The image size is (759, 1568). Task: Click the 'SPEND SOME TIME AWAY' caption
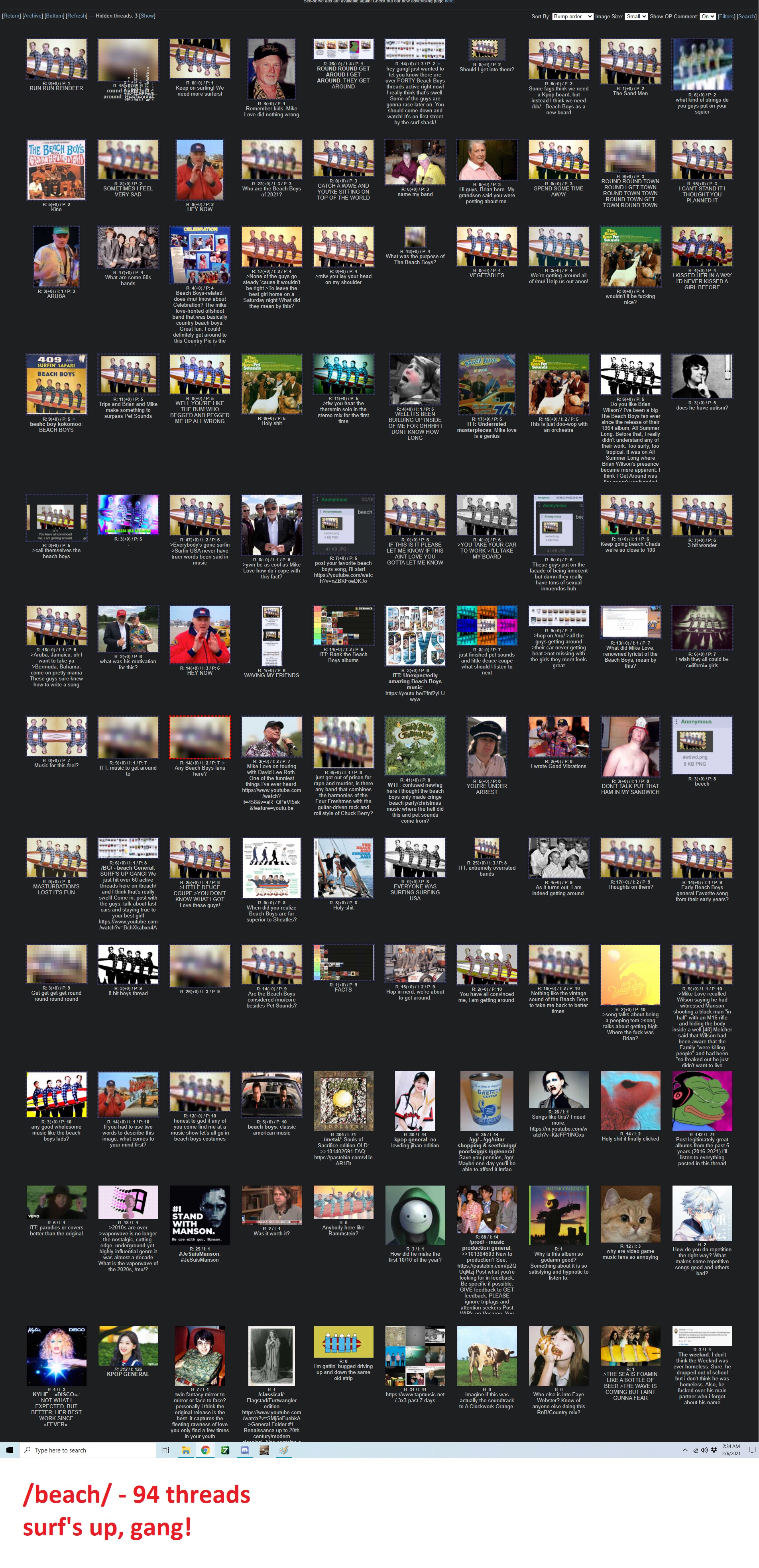pos(558,191)
